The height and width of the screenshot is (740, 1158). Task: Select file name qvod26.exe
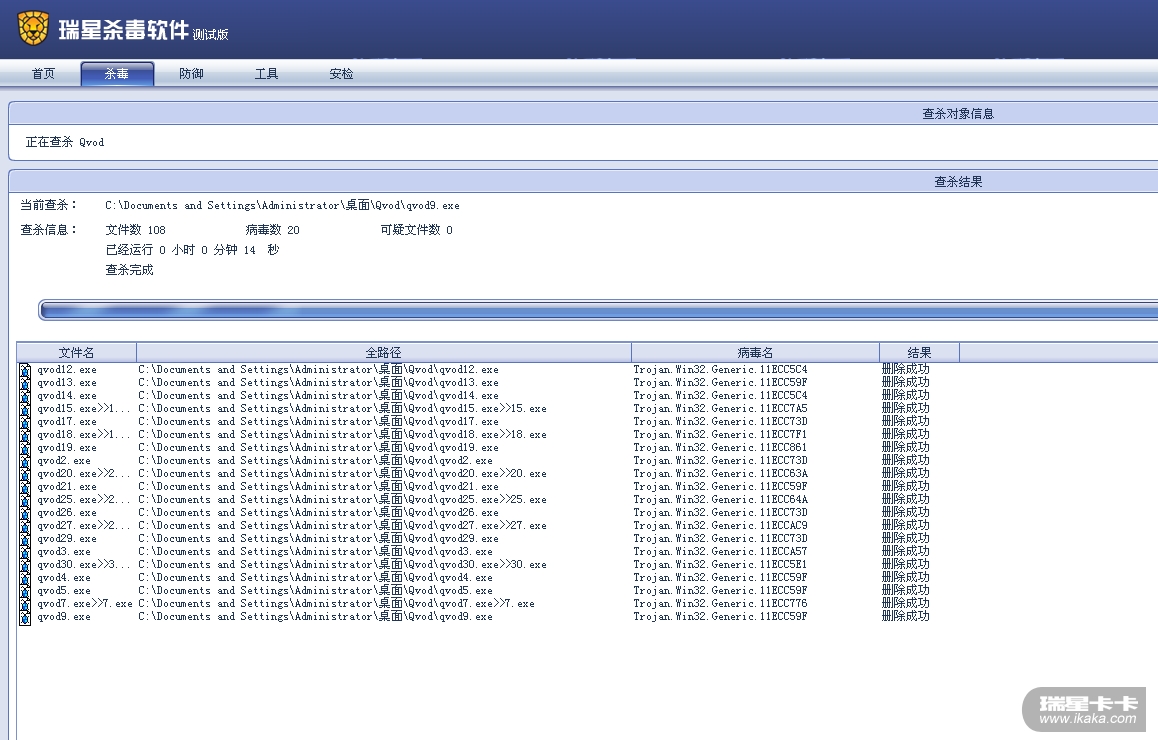(66, 513)
